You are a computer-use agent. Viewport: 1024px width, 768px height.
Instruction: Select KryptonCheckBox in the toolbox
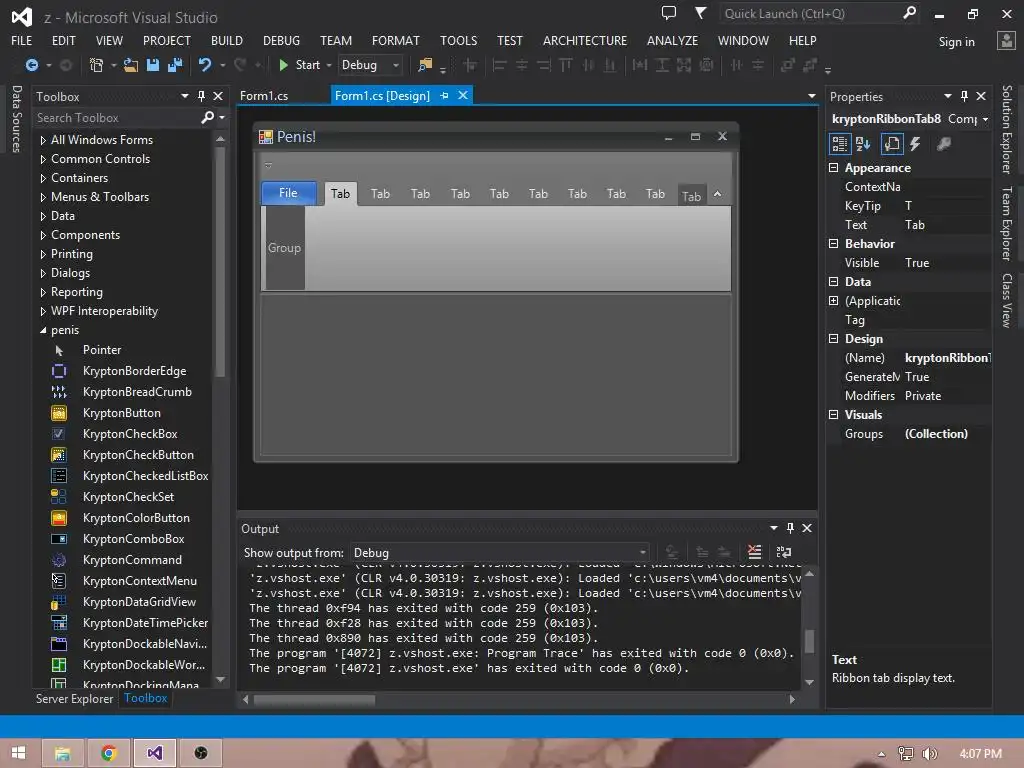point(130,434)
